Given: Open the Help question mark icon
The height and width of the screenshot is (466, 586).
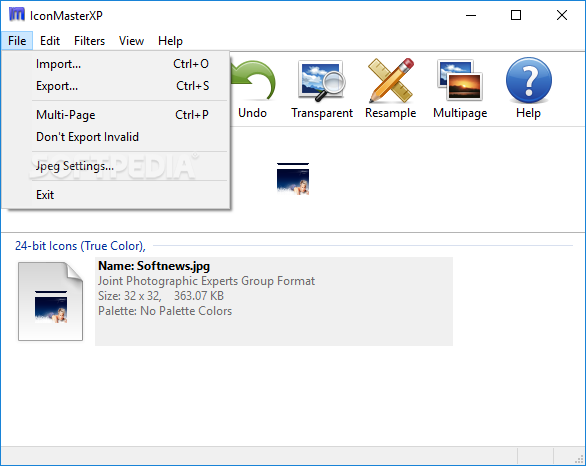Looking at the screenshot, I should 528,80.
